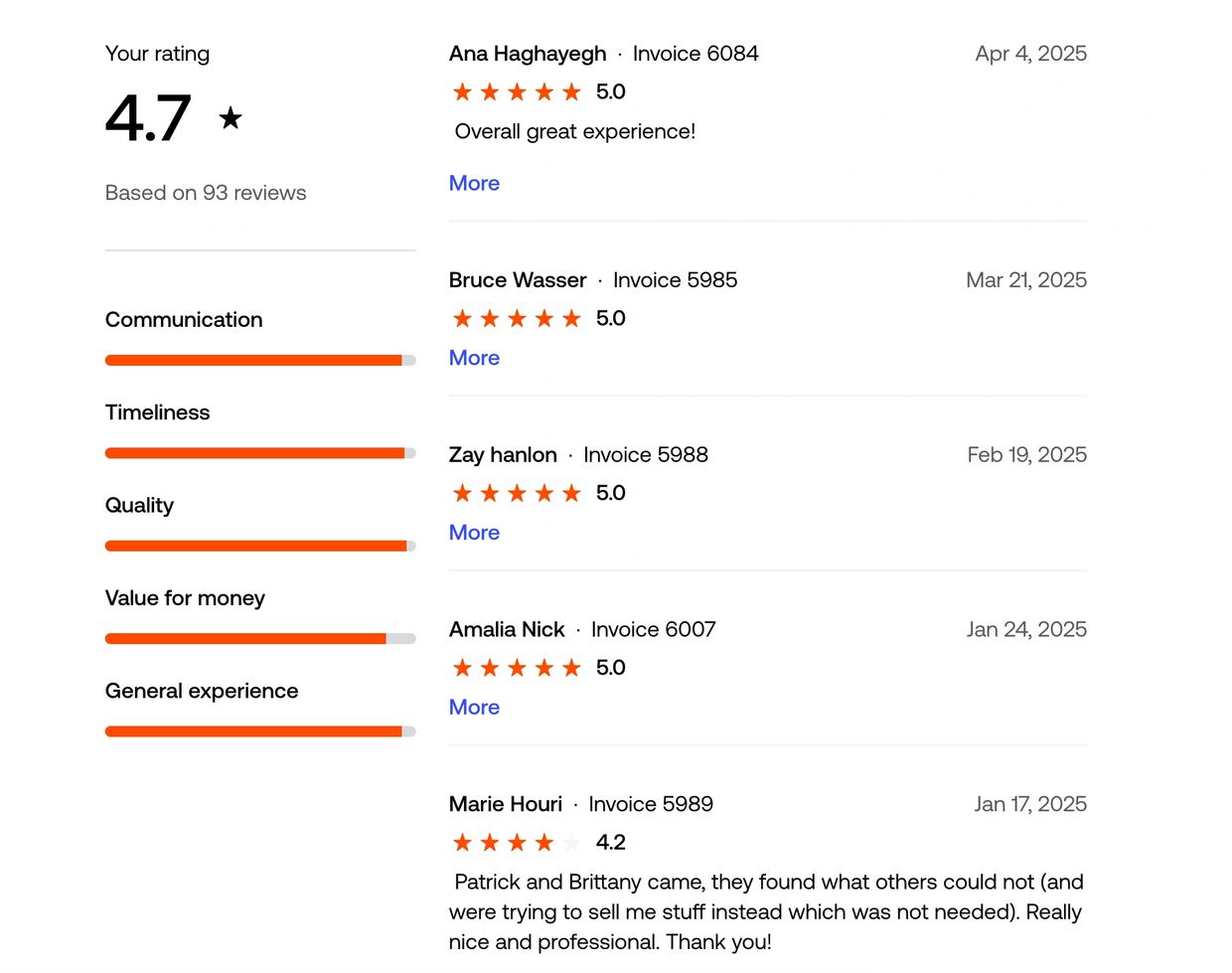
Task: Click the empty fifth star in Marie Houri's review
Action: (x=571, y=843)
